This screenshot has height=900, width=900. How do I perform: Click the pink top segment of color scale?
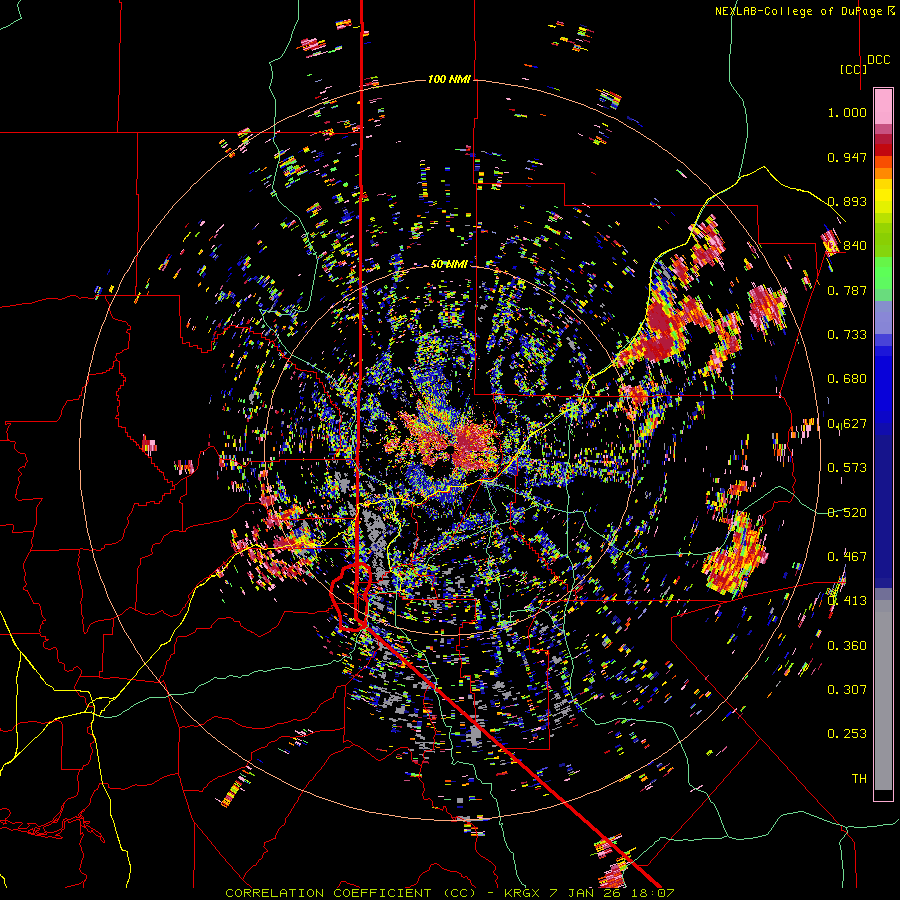tap(883, 107)
